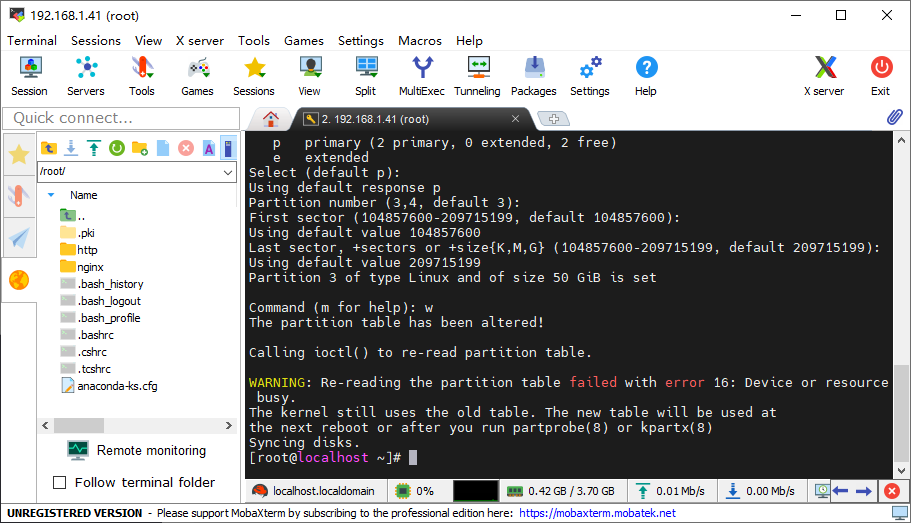This screenshot has height=523, width=911.
Task: Open the Games menu
Action: pos(304,41)
